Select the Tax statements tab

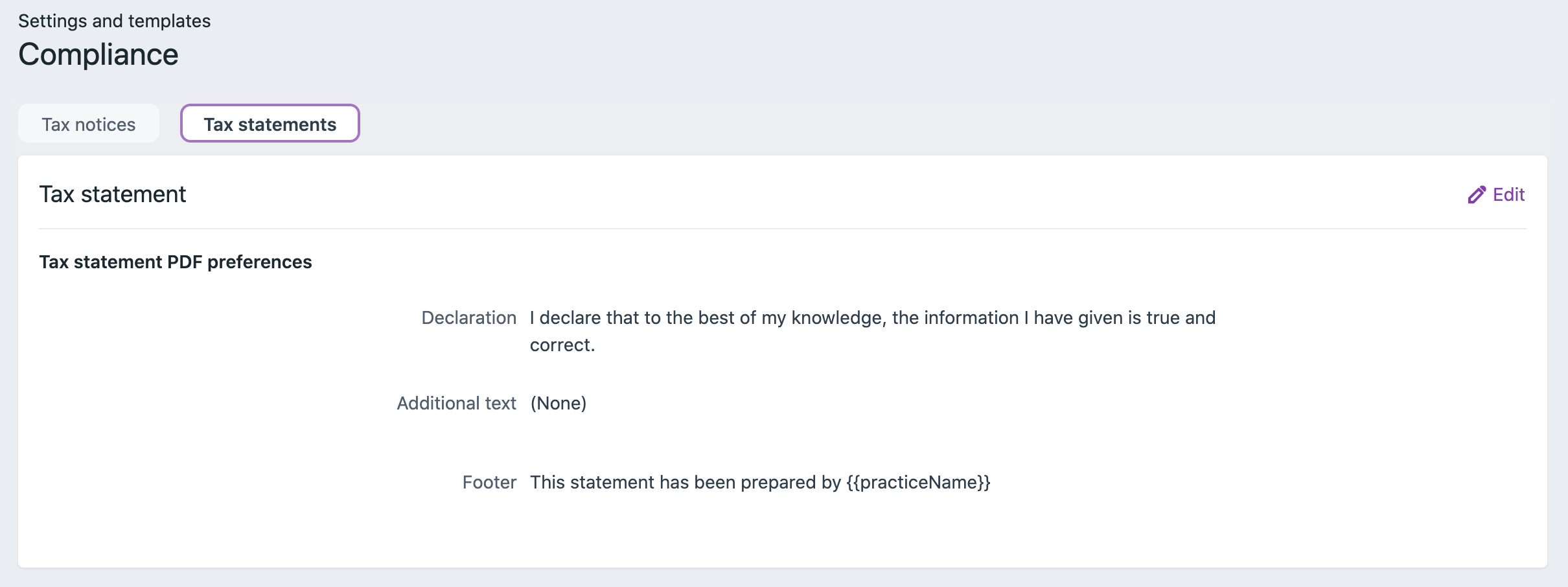pyautogui.click(x=270, y=124)
